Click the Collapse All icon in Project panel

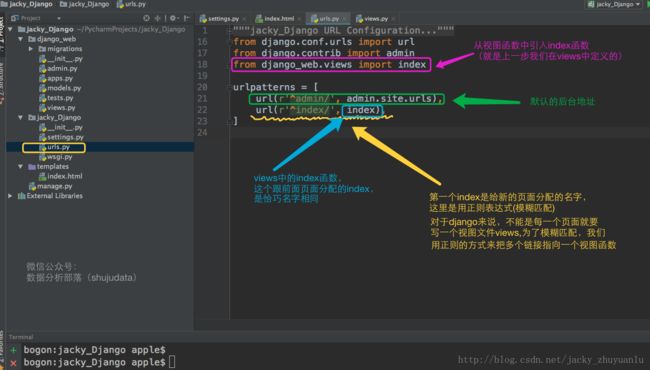tap(158, 18)
